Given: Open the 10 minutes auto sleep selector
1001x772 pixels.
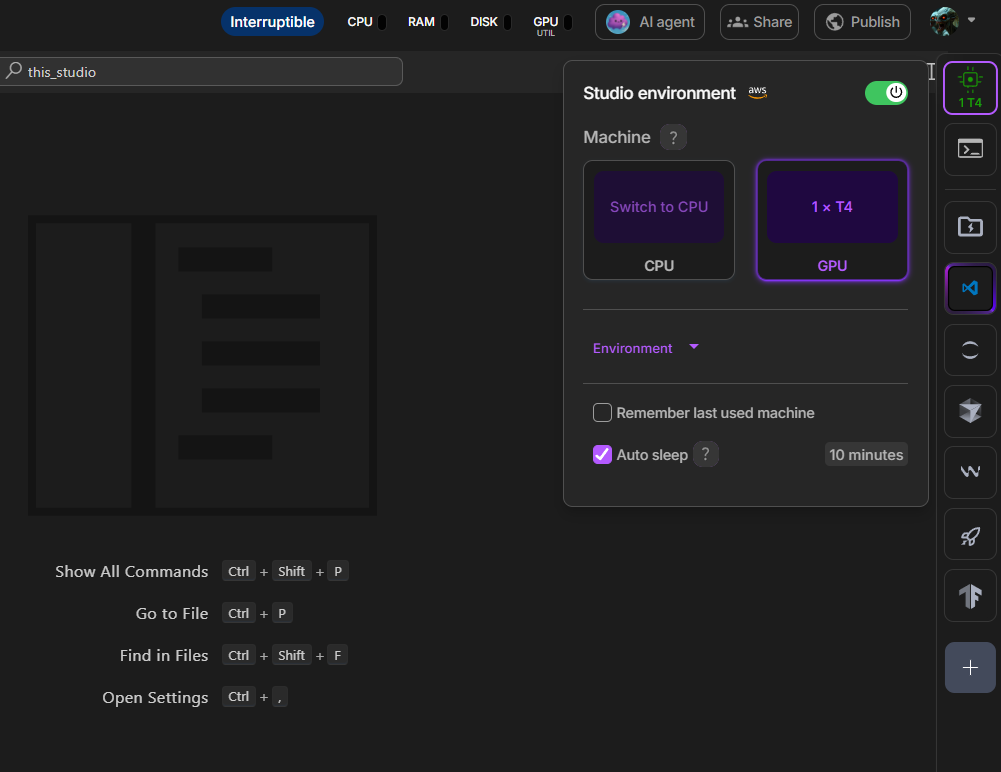Looking at the screenshot, I should click(x=865, y=455).
